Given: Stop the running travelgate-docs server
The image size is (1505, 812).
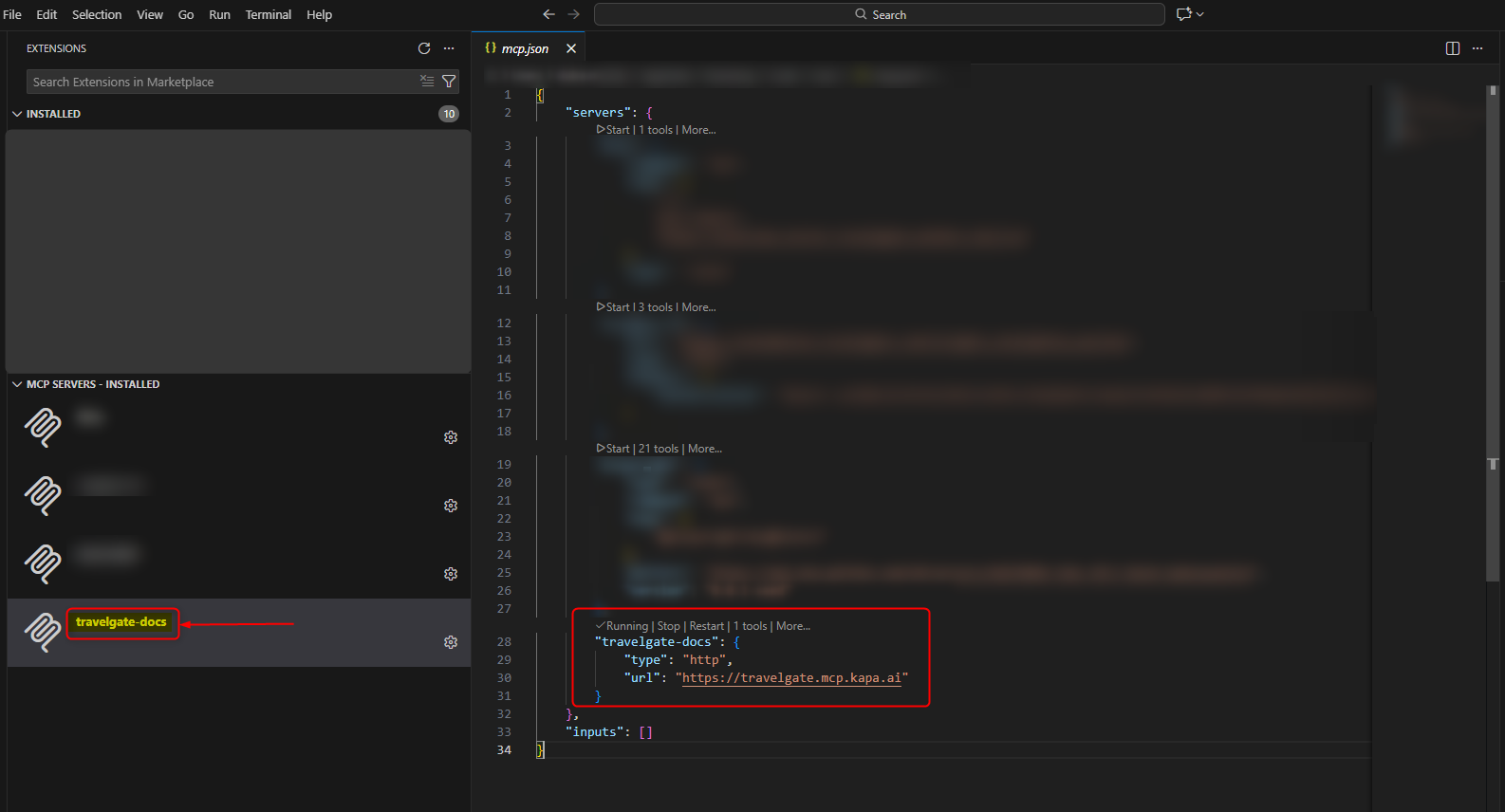Looking at the screenshot, I should tap(668, 626).
